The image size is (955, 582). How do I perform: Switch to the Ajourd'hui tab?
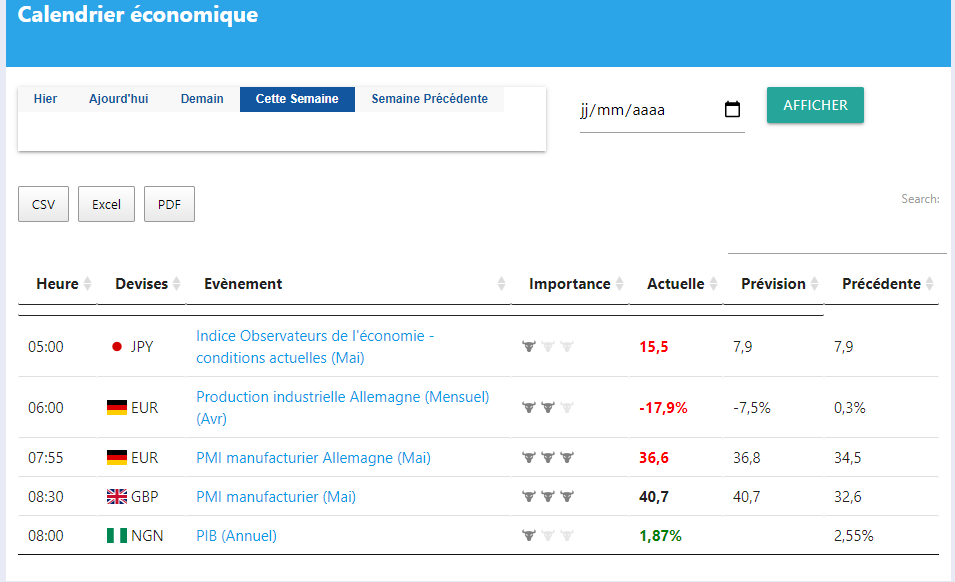[119, 99]
